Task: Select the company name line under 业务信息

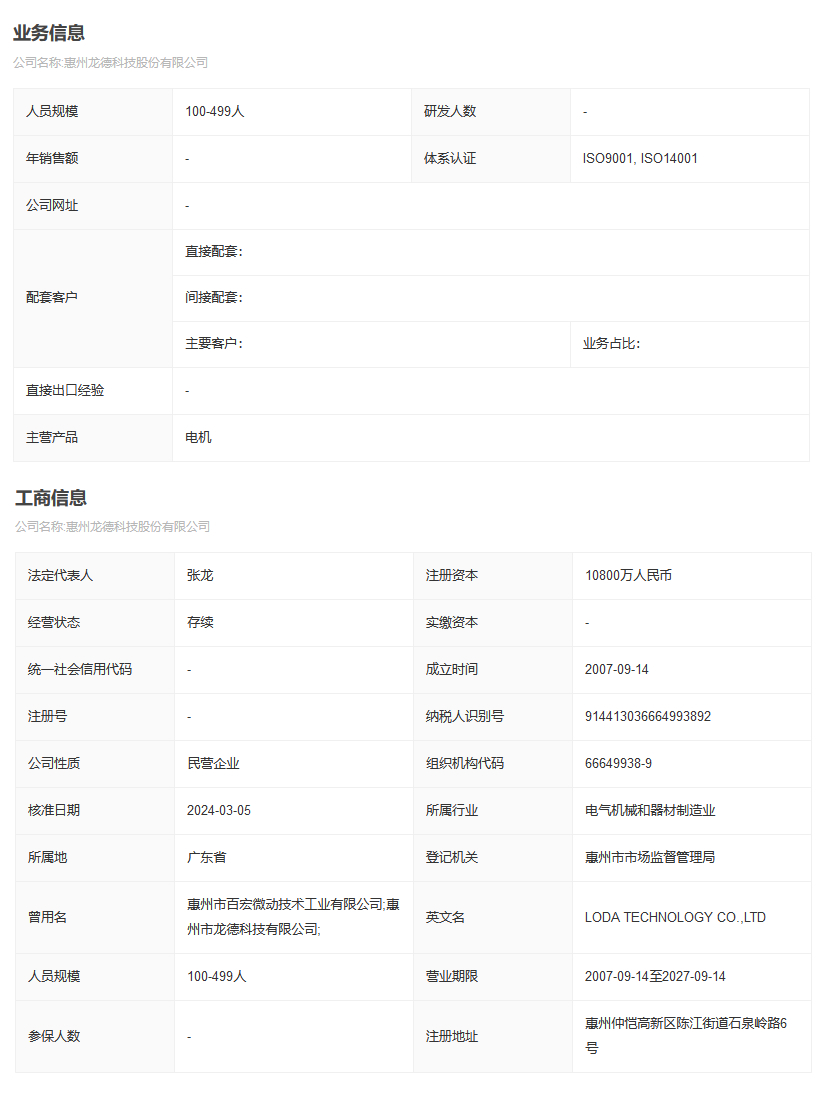Action: click(x=111, y=62)
